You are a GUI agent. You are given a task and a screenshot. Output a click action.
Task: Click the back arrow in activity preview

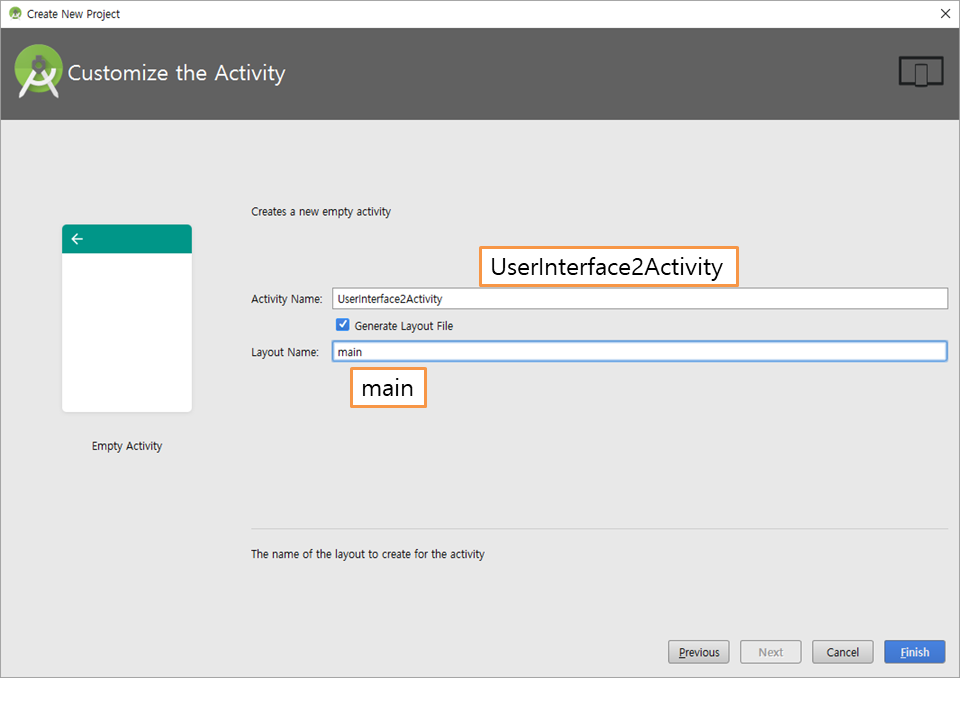[77, 239]
